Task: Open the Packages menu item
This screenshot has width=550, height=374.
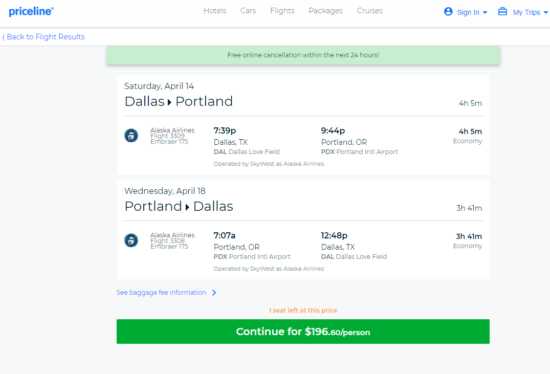Action: pyautogui.click(x=326, y=11)
